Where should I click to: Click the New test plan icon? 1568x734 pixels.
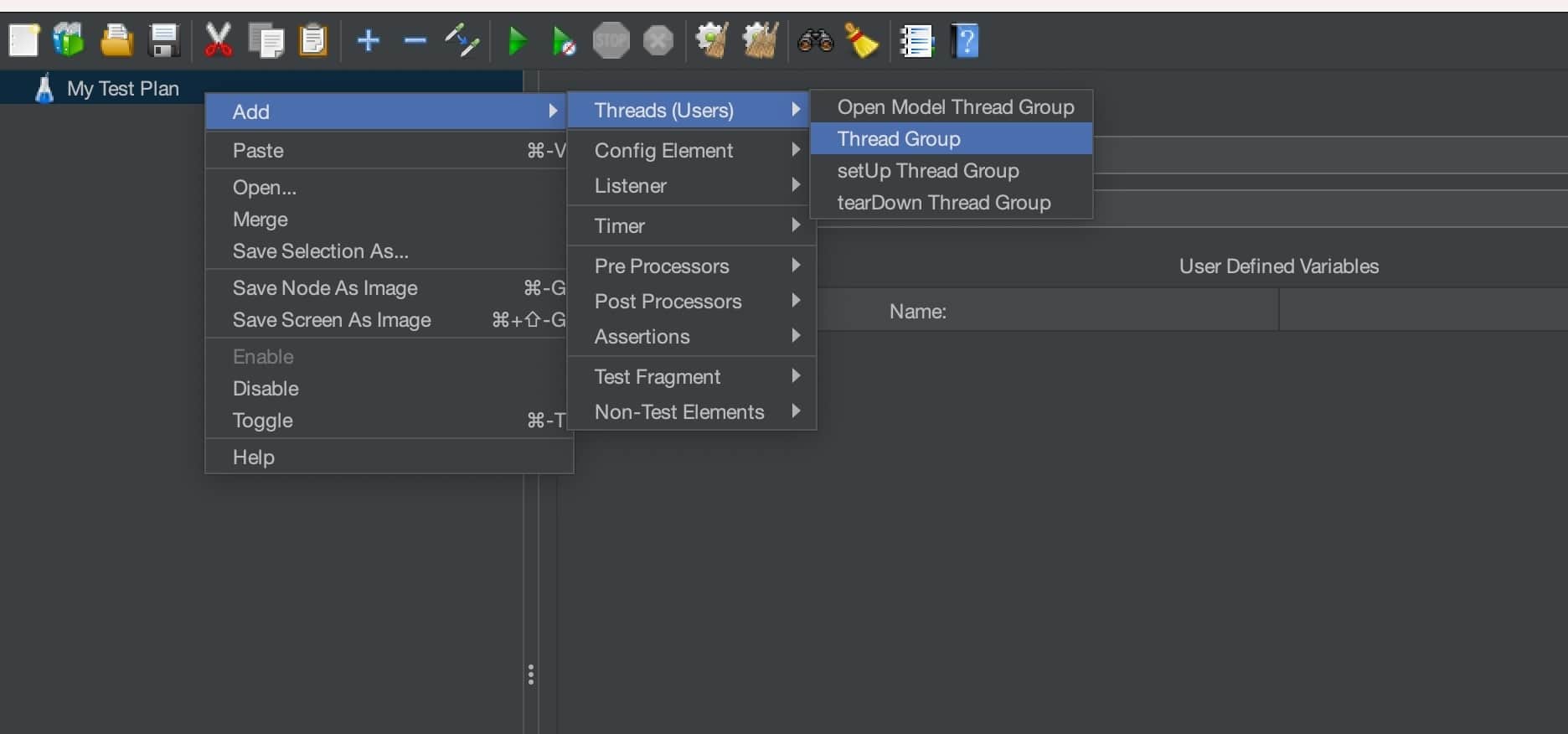click(x=23, y=40)
